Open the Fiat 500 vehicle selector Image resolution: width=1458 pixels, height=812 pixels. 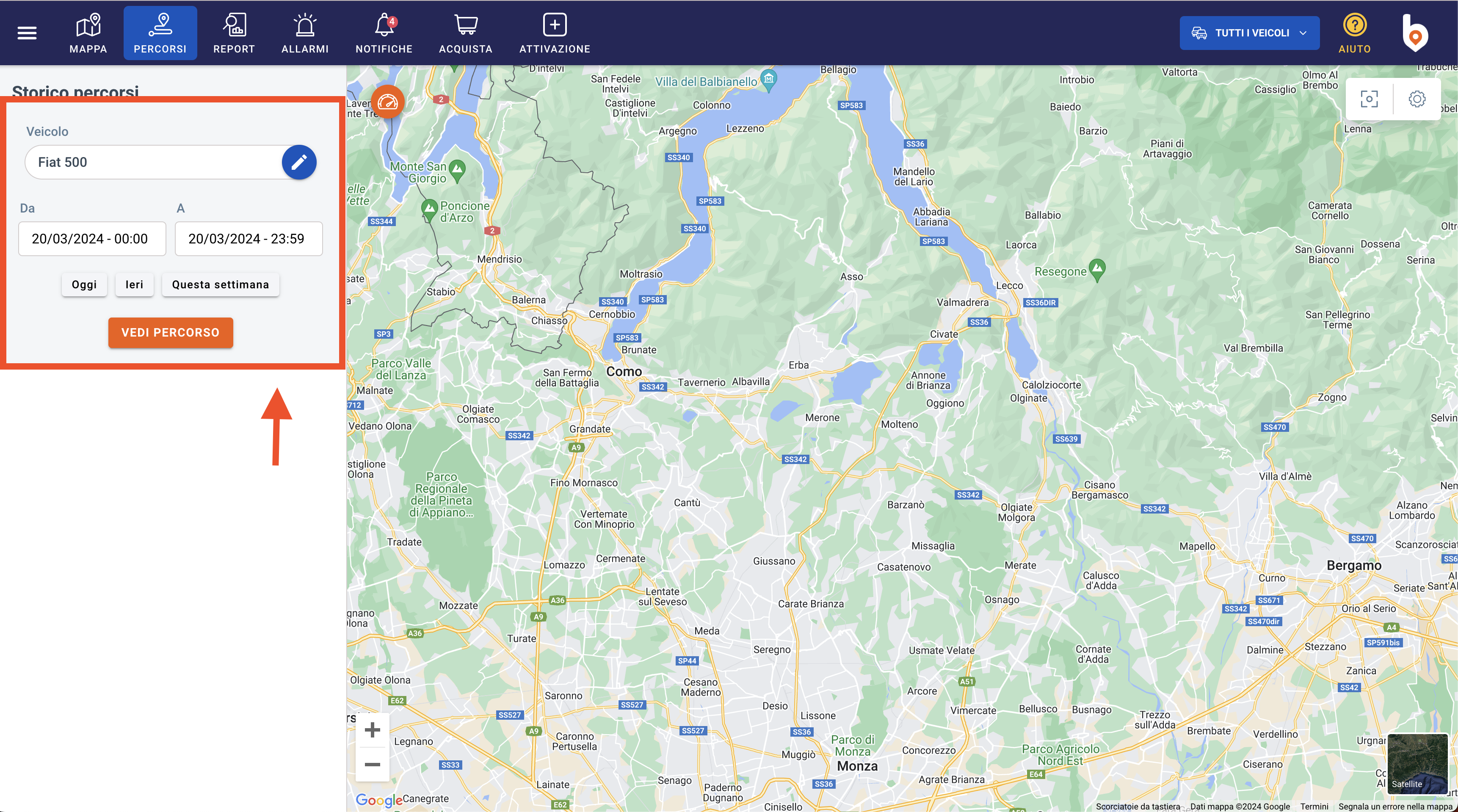[x=153, y=163]
